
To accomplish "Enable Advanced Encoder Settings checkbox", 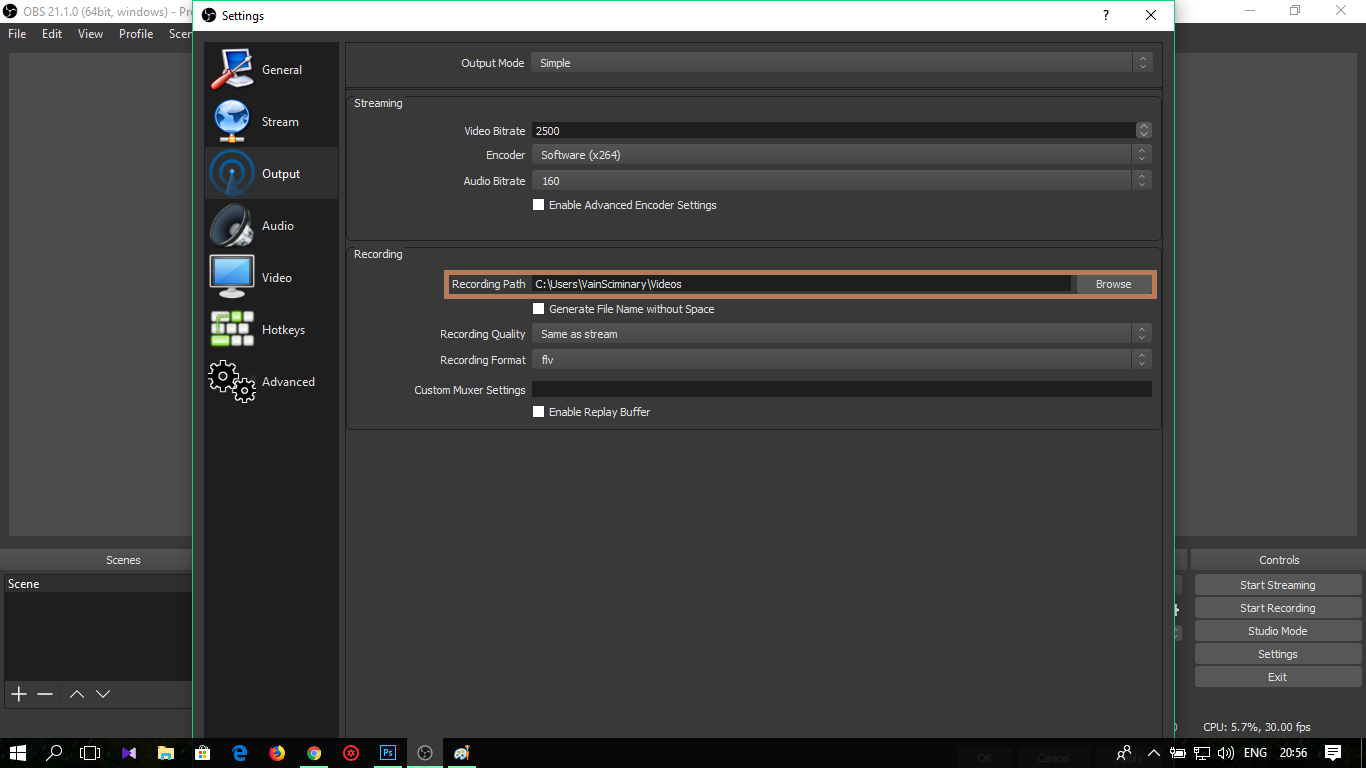I will [539, 205].
